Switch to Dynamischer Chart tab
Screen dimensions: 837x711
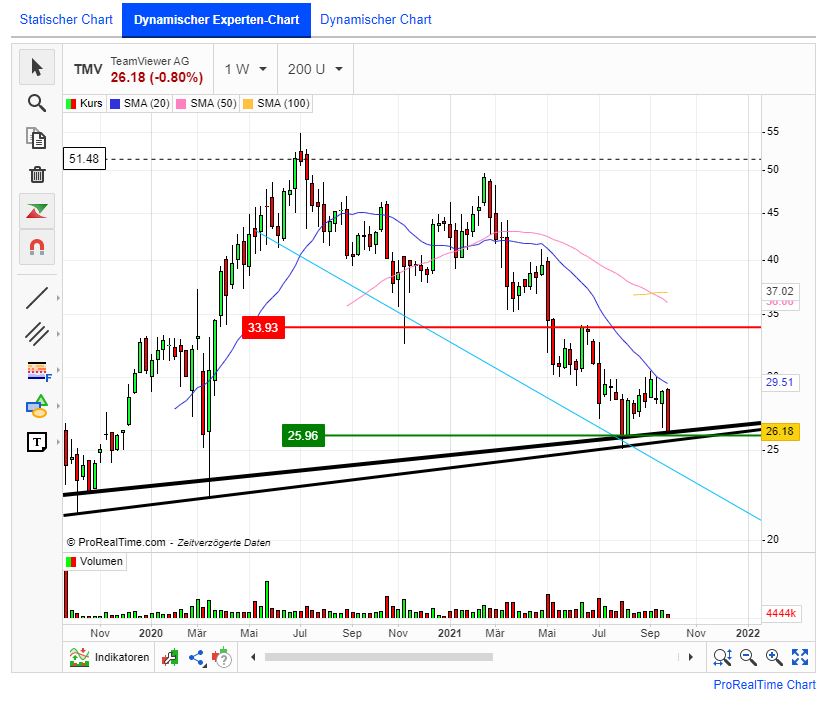[376, 20]
